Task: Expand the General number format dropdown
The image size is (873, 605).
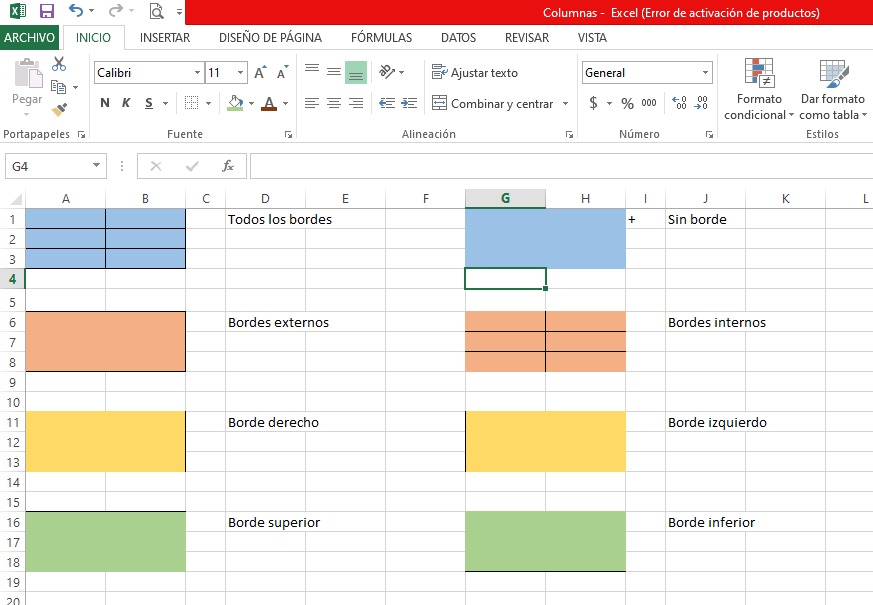Action: tap(705, 73)
